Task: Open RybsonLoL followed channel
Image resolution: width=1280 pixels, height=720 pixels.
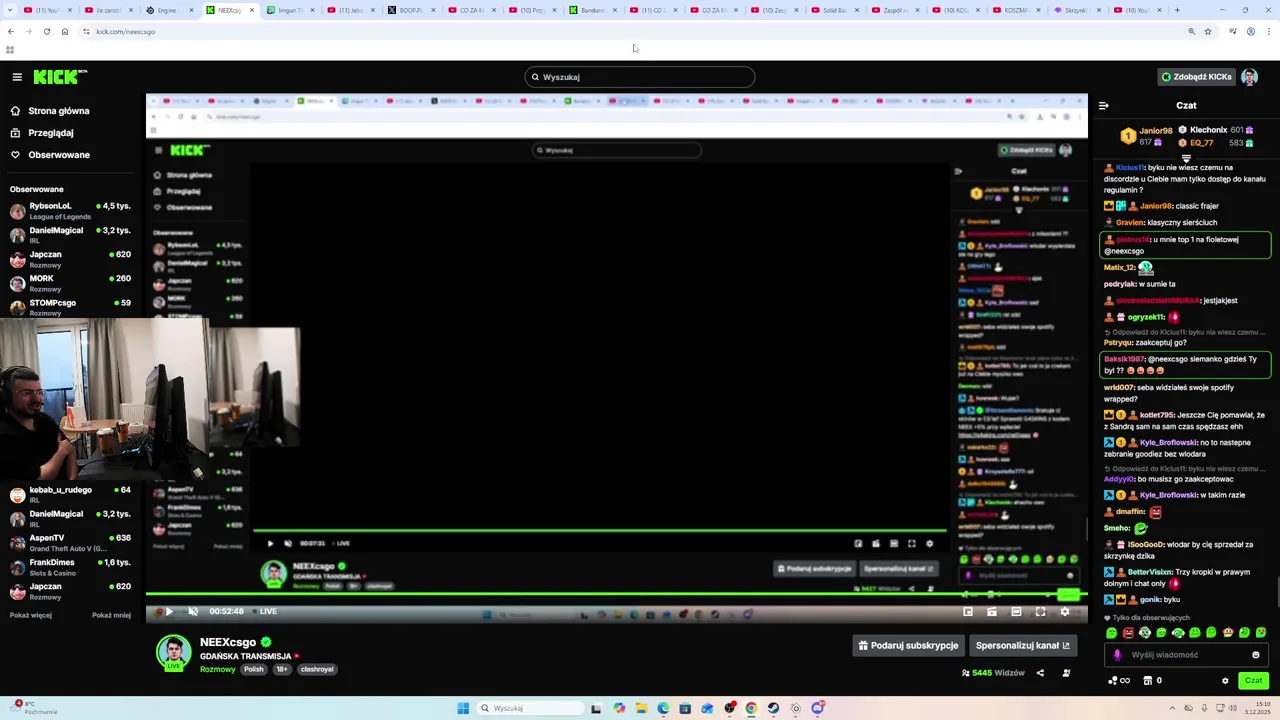Action: pos(70,211)
